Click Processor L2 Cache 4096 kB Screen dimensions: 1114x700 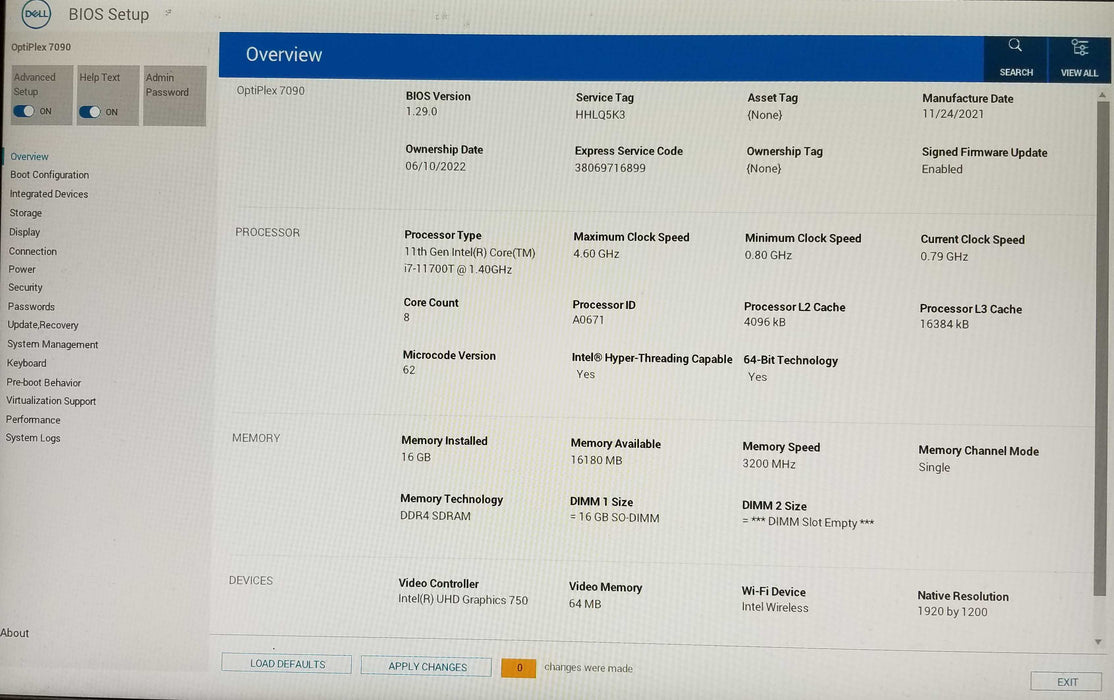[764, 322]
